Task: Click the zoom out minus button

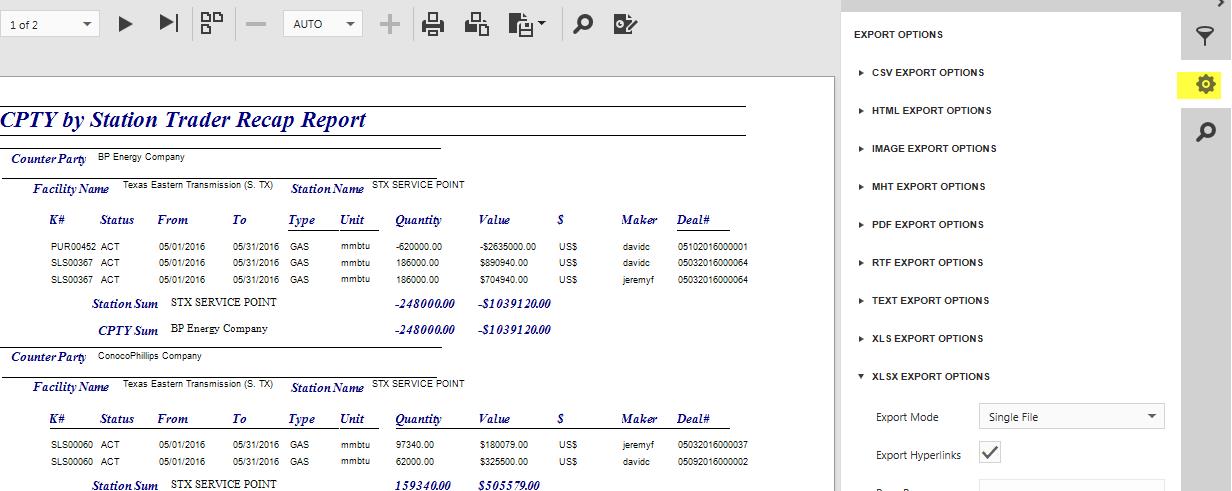Action: (x=256, y=24)
